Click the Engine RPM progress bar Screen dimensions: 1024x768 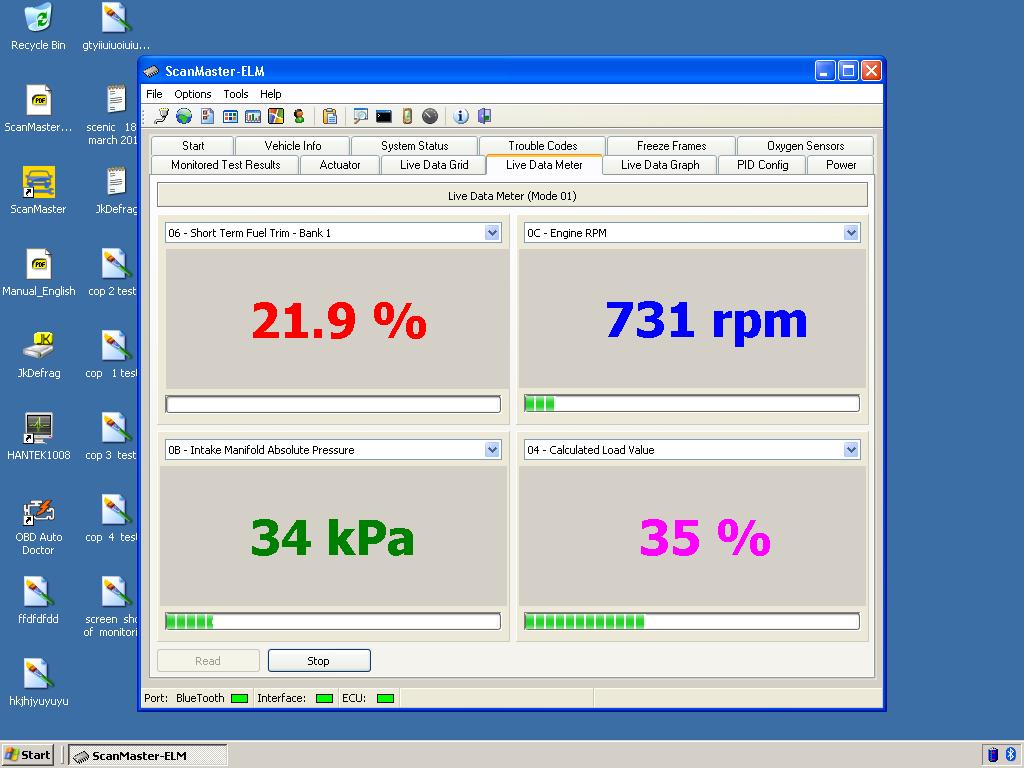tap(692, 404)
